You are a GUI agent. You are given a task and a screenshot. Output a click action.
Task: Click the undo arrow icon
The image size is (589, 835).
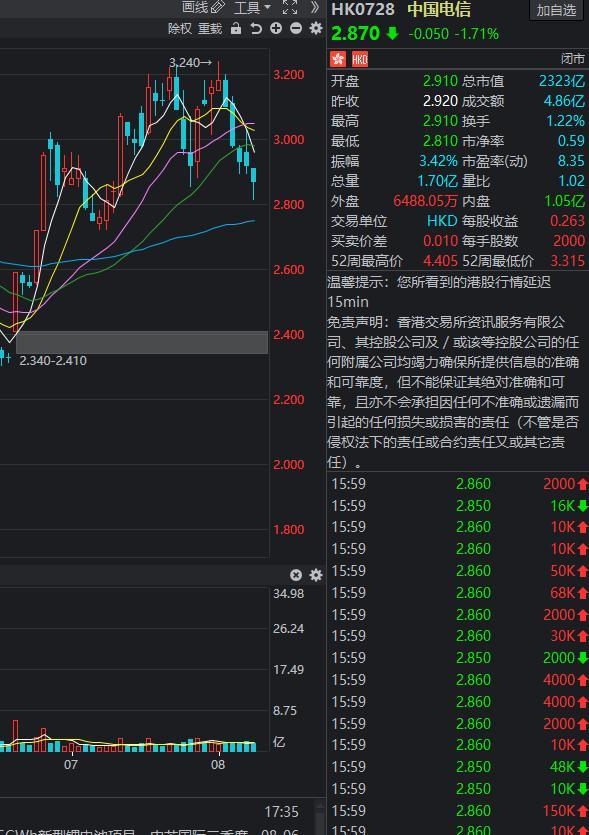(256, 29)
